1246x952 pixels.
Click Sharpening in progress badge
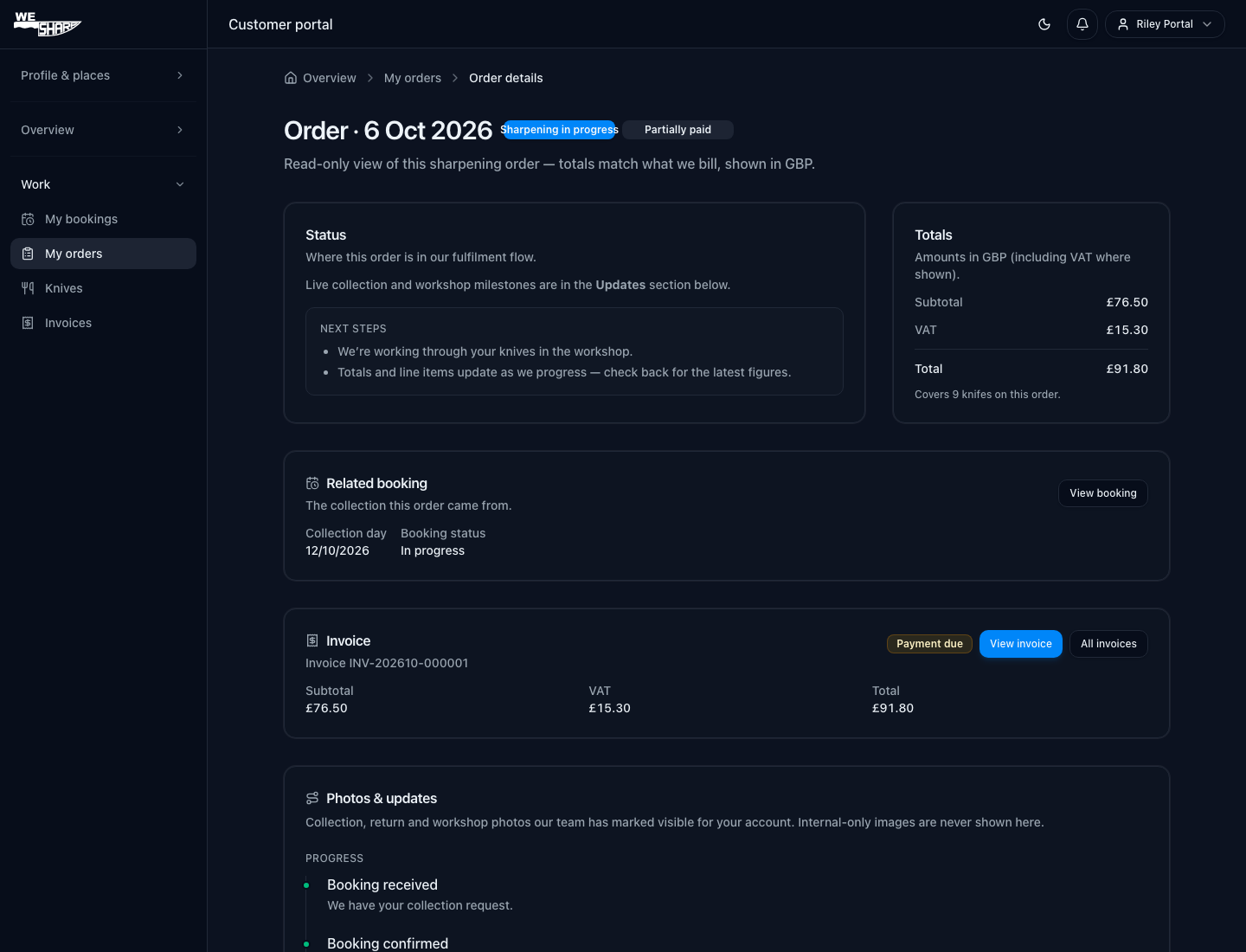tap(560, 130)
